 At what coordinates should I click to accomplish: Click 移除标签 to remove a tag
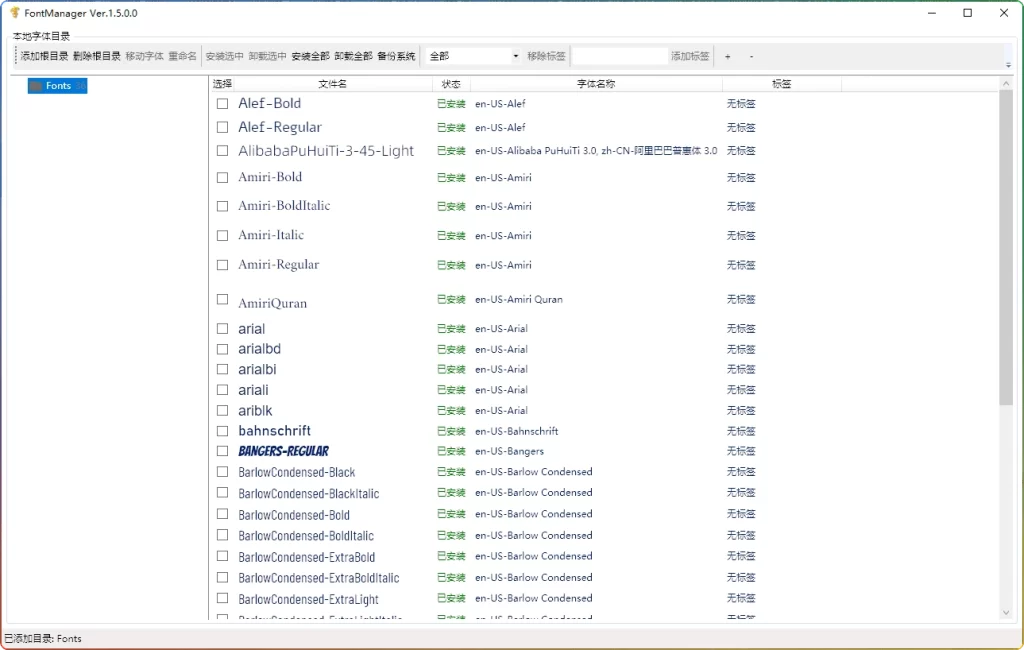(545, 55)
